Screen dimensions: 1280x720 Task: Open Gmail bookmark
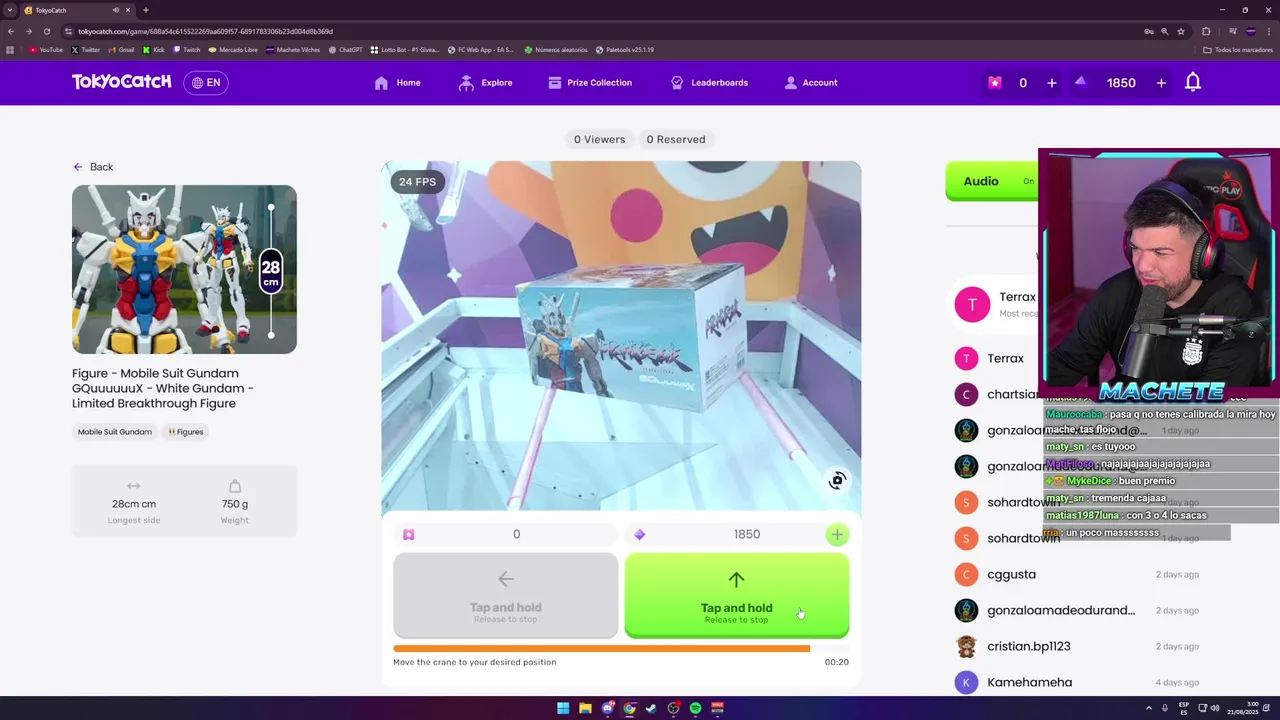pos(121,49)
